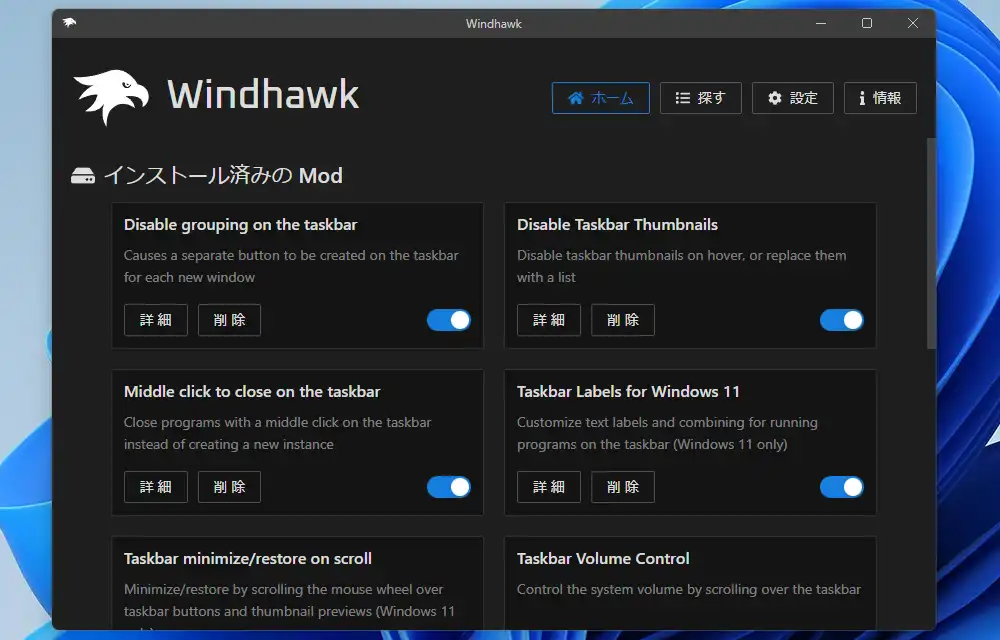Minimize the Windhawk window
Screen dimensions: 1000x640
821,24
